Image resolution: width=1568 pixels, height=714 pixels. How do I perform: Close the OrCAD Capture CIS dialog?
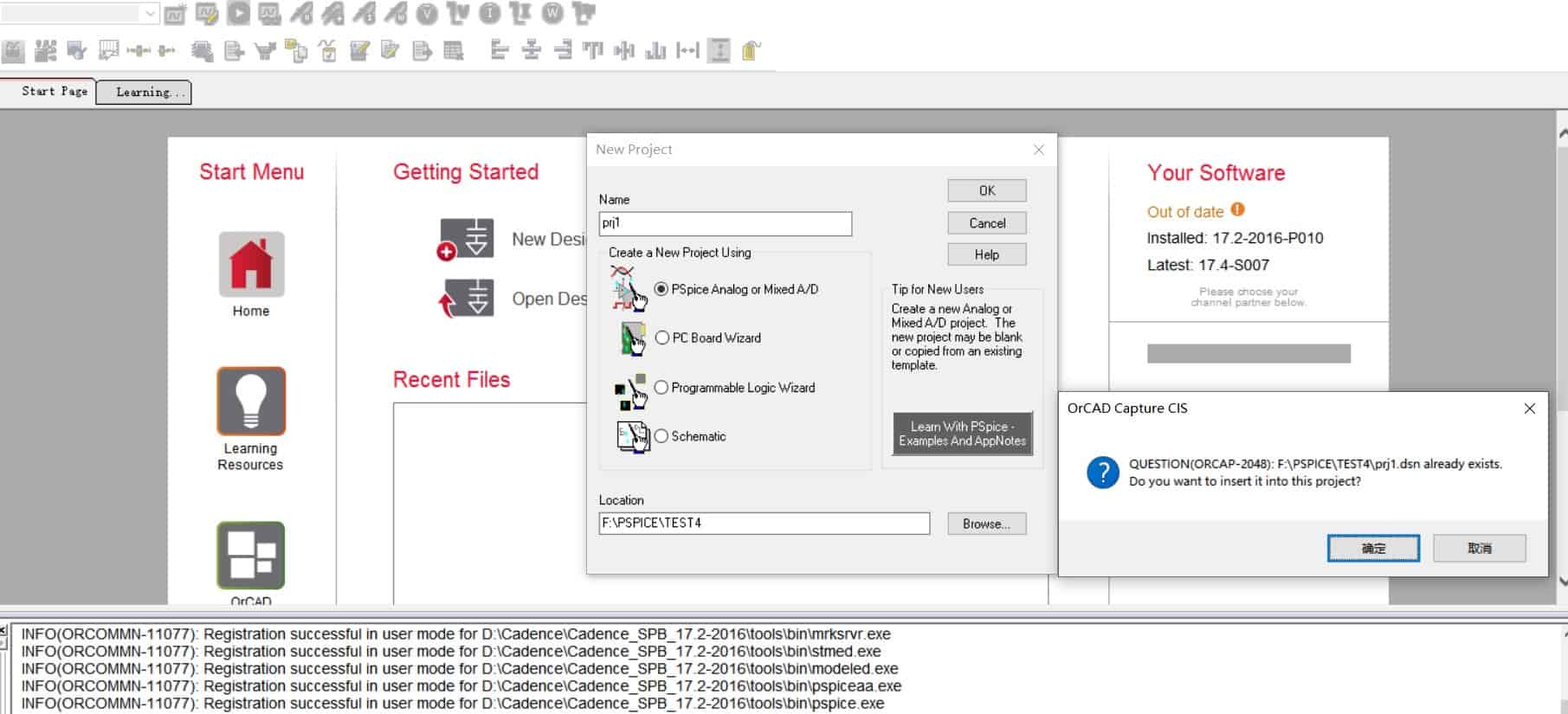(x=1530, y=408)
